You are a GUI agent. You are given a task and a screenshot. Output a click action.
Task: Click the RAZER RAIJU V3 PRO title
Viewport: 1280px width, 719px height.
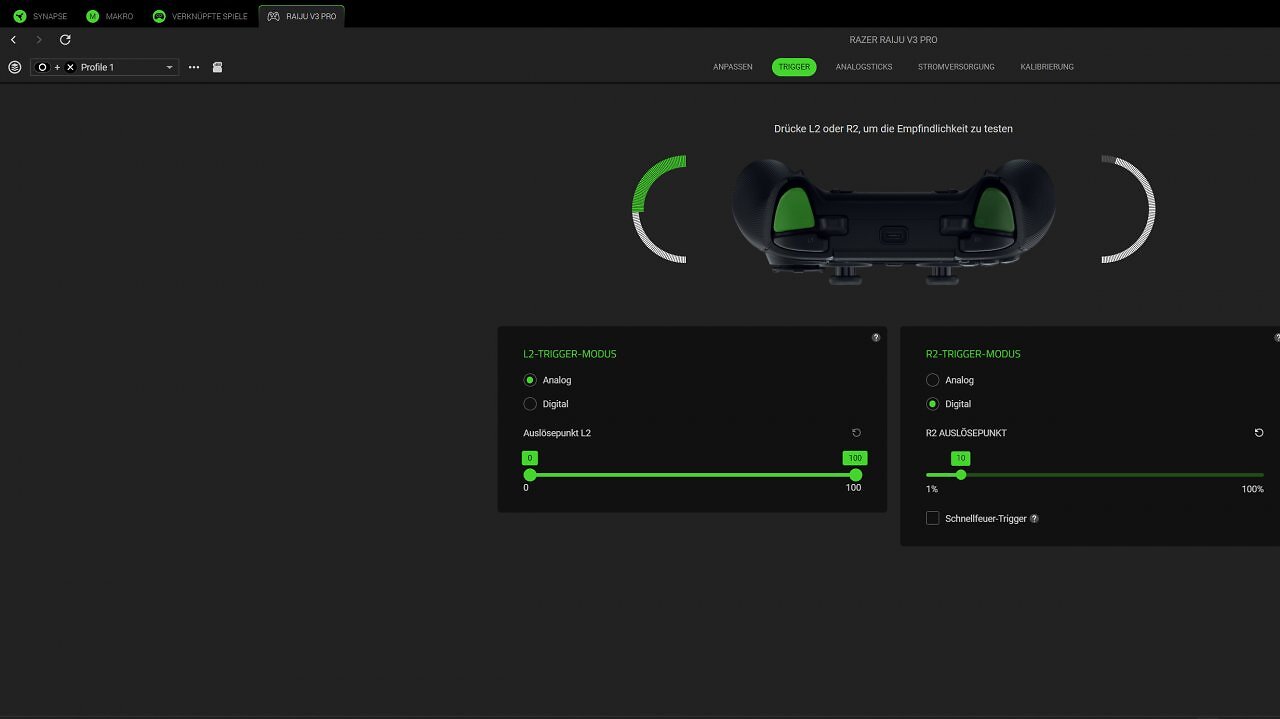coord(893,40)
